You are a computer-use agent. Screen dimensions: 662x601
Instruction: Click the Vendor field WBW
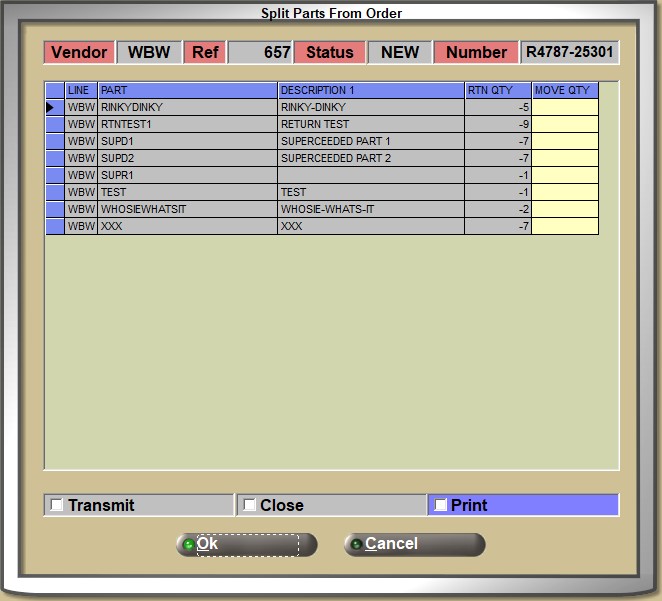click(x=149, y=52)
